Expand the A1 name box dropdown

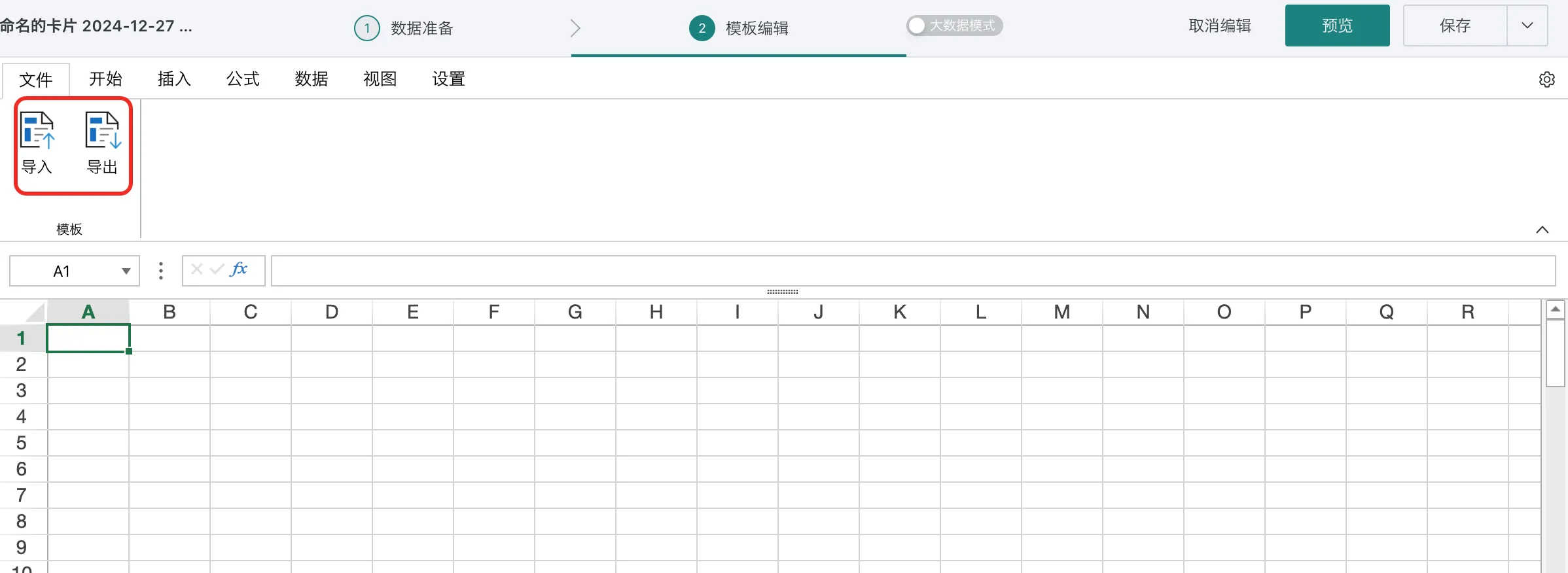click(126, 271)
